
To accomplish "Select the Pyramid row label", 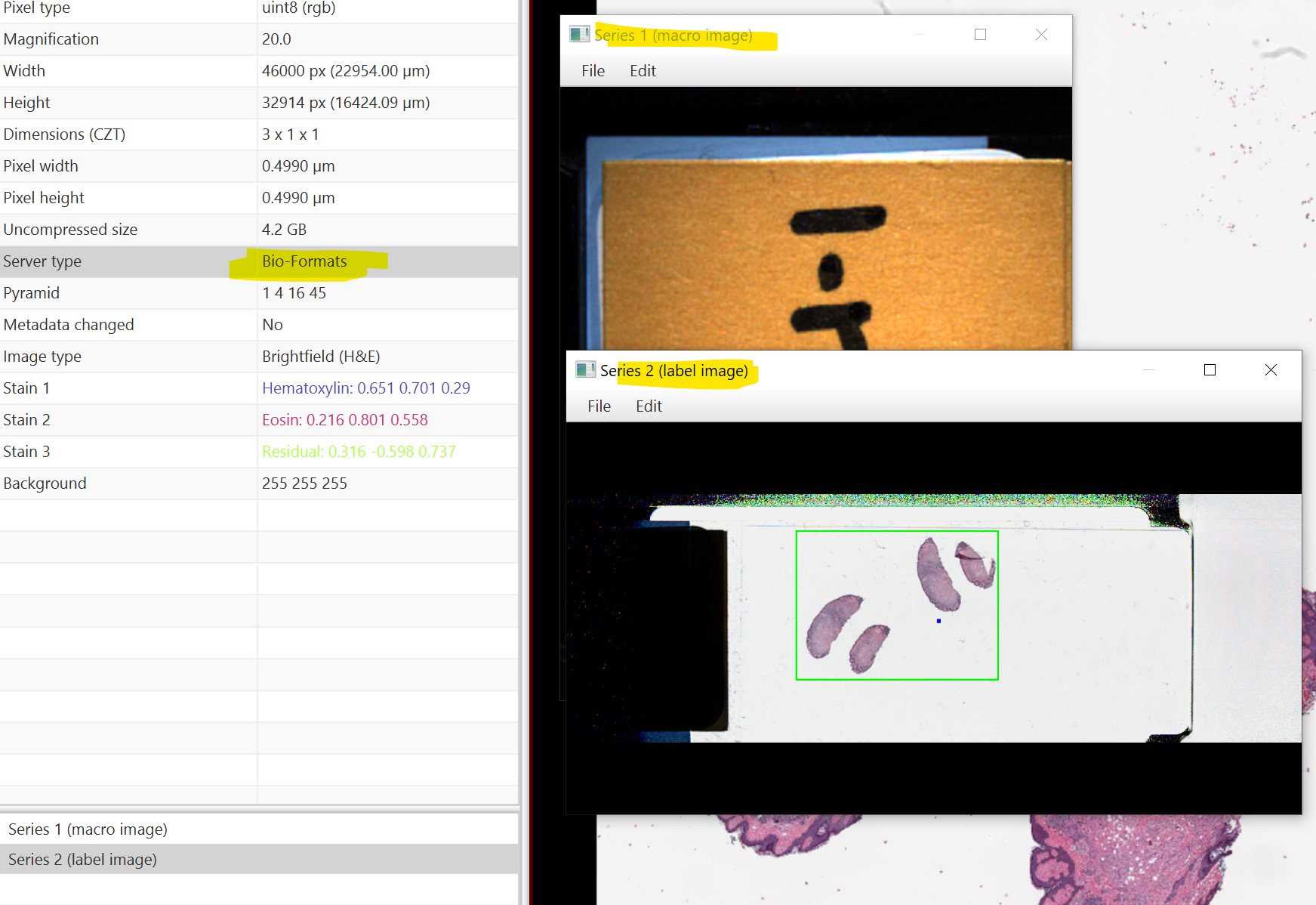I will [x=31, y=293].
